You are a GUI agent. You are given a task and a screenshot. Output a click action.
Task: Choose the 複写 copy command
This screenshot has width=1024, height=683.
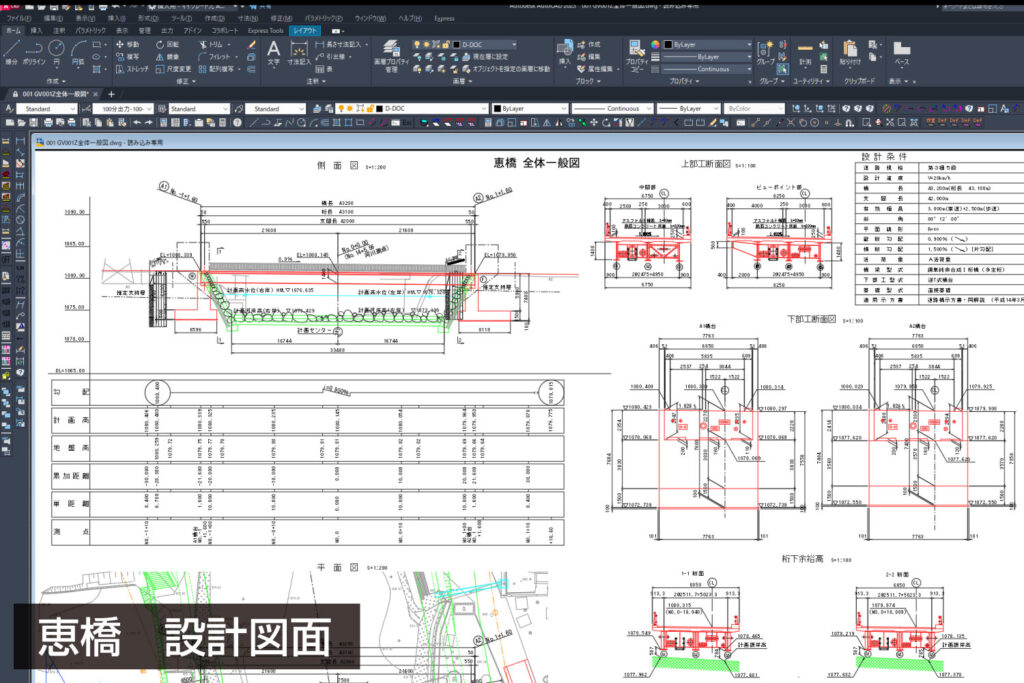click(x=127, y=57)
